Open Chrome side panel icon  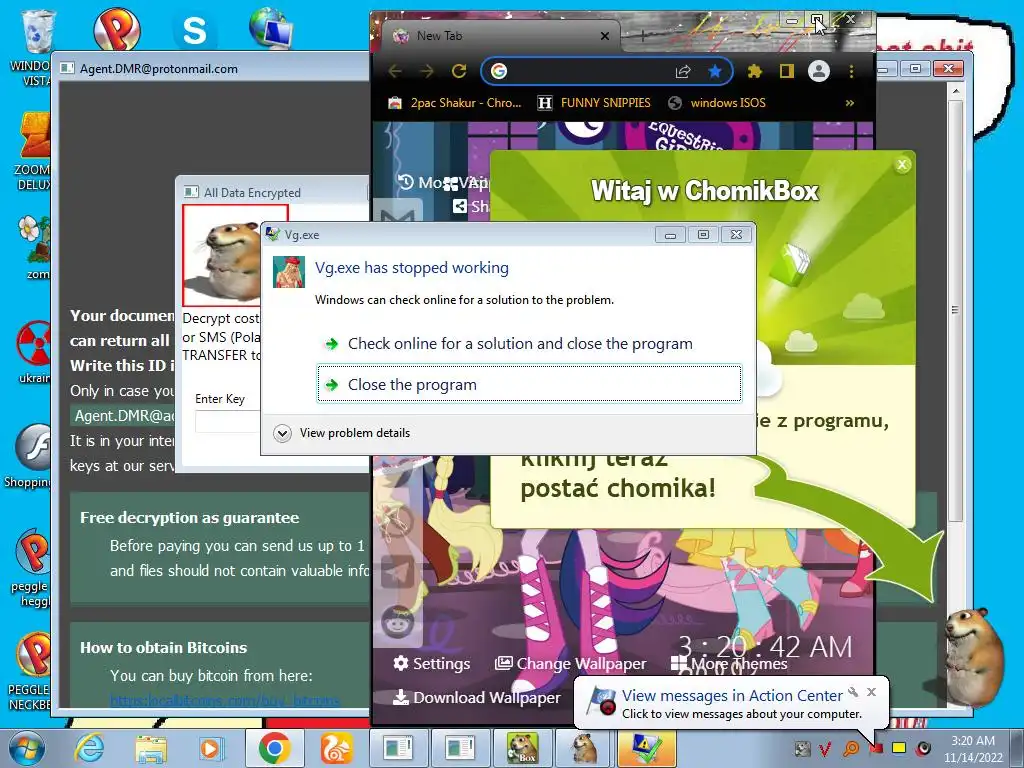(787, 71)
